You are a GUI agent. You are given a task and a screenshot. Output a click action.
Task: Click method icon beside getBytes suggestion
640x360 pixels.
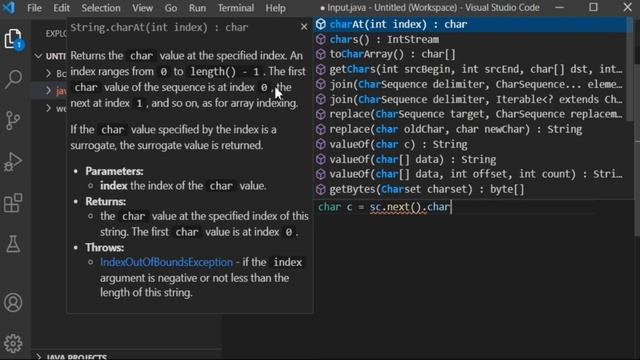coord(321,189)
